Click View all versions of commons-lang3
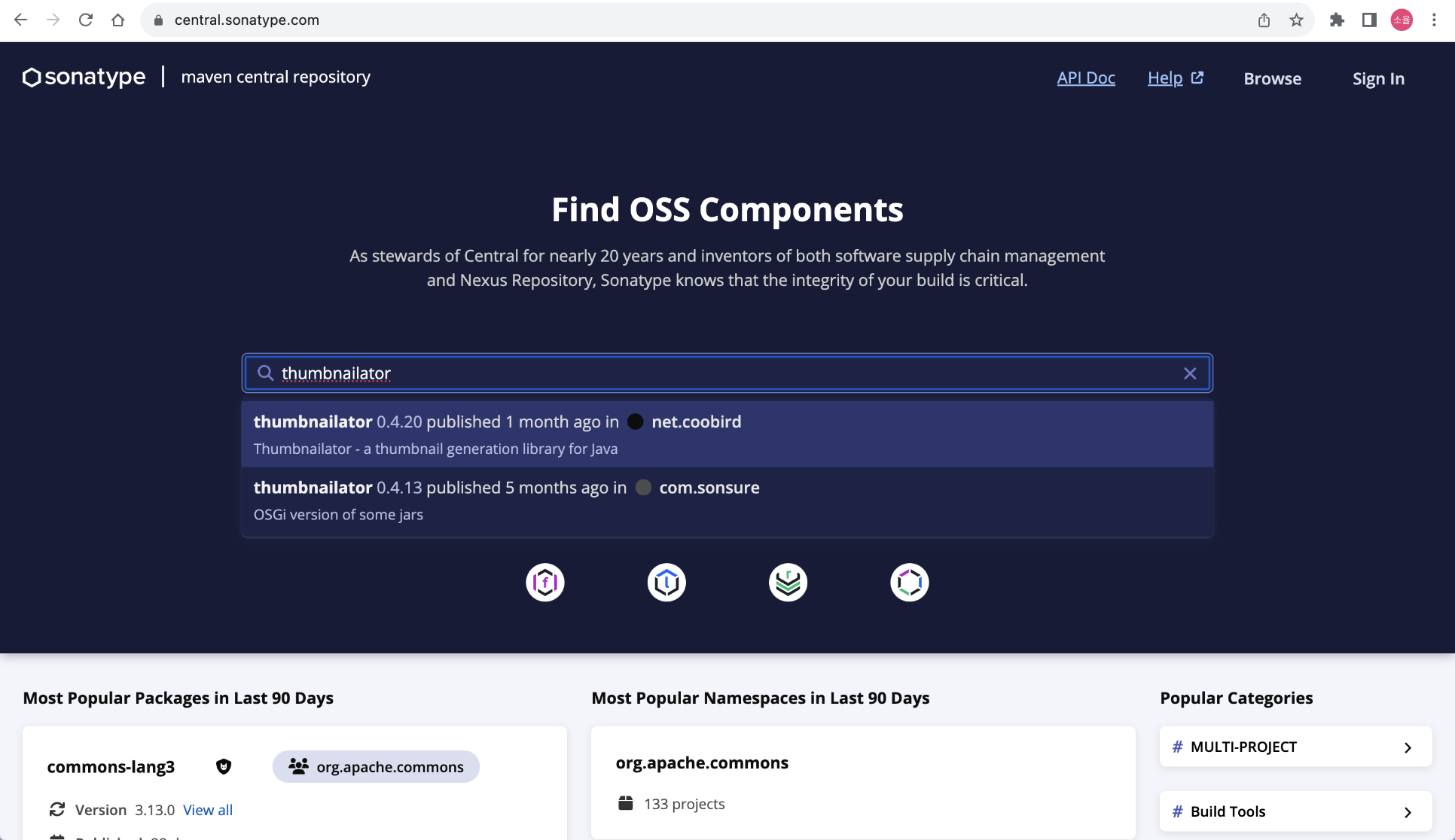1455x840 pixels. (x=208, y=811)
